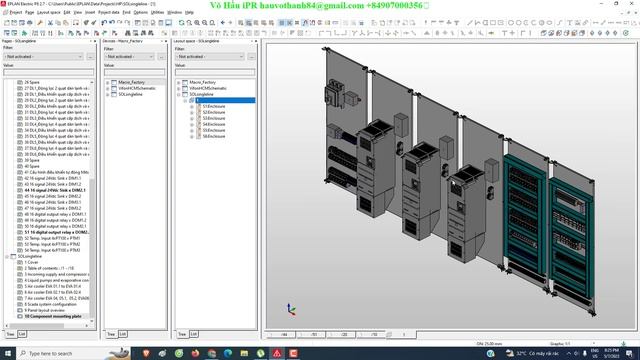Viewport: 640px width, 360px height.
Task: Expand SOLongleline in Devices navigator
Action: pos(108,94)
